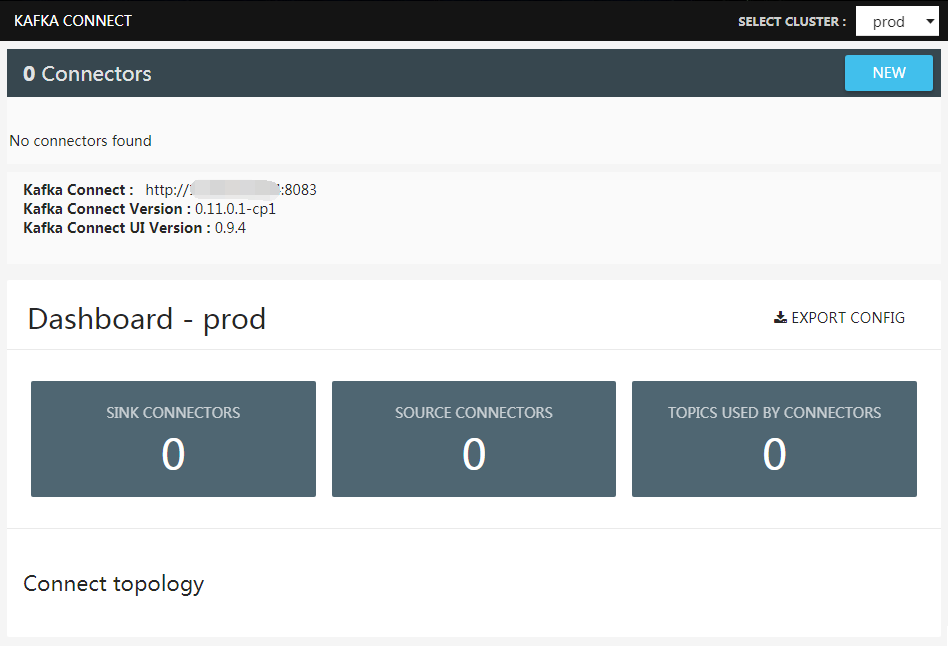Click the KAFKA CONNECT logo text
Viewport: 948px width, 646px height.
point(72,20)
